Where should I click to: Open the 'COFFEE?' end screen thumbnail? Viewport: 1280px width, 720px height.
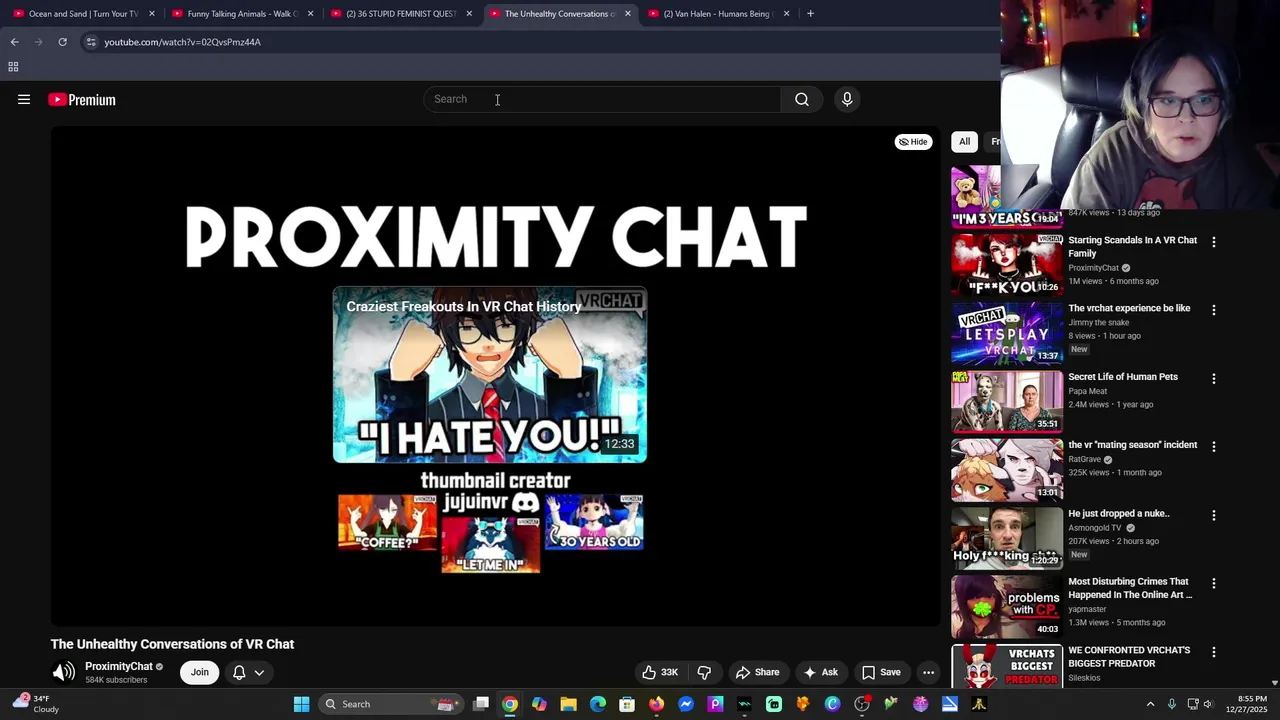tap(388, 522)
